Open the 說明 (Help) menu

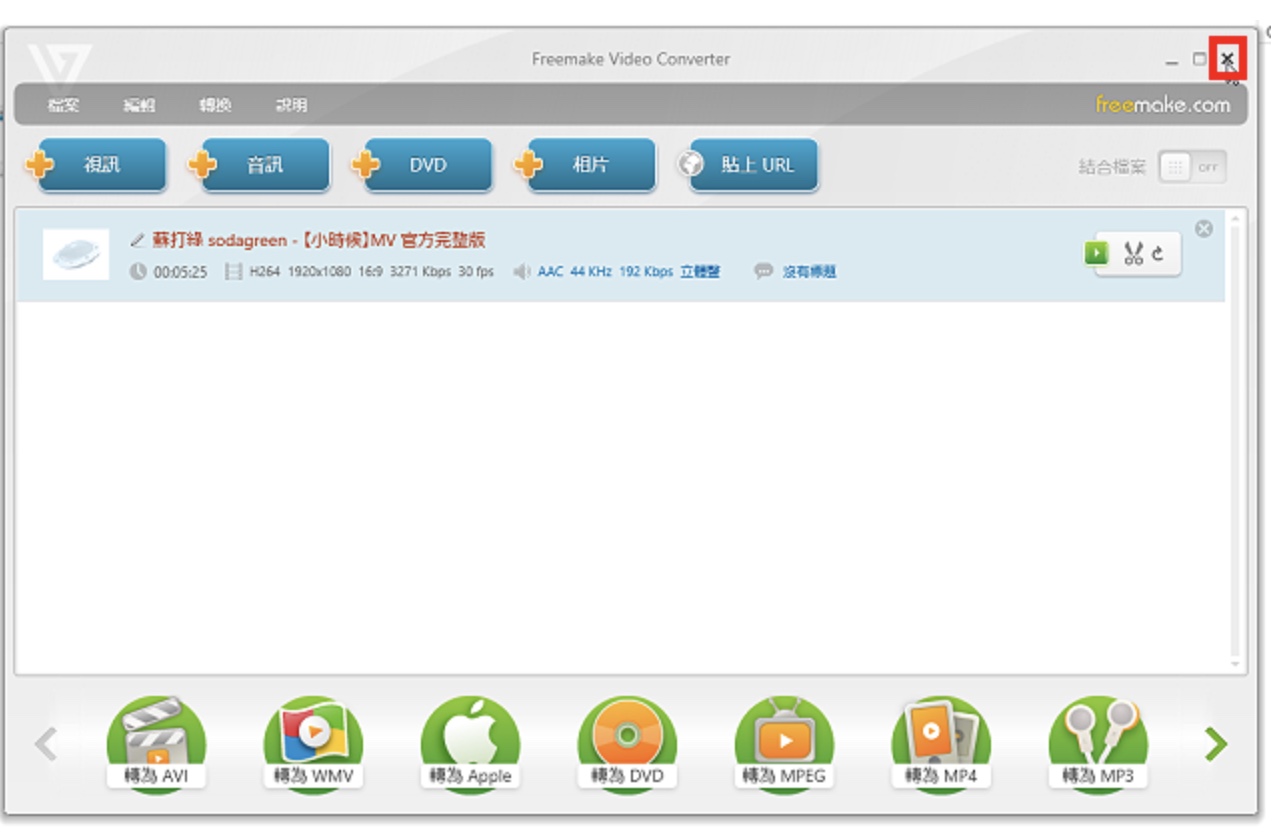point(292,105)
